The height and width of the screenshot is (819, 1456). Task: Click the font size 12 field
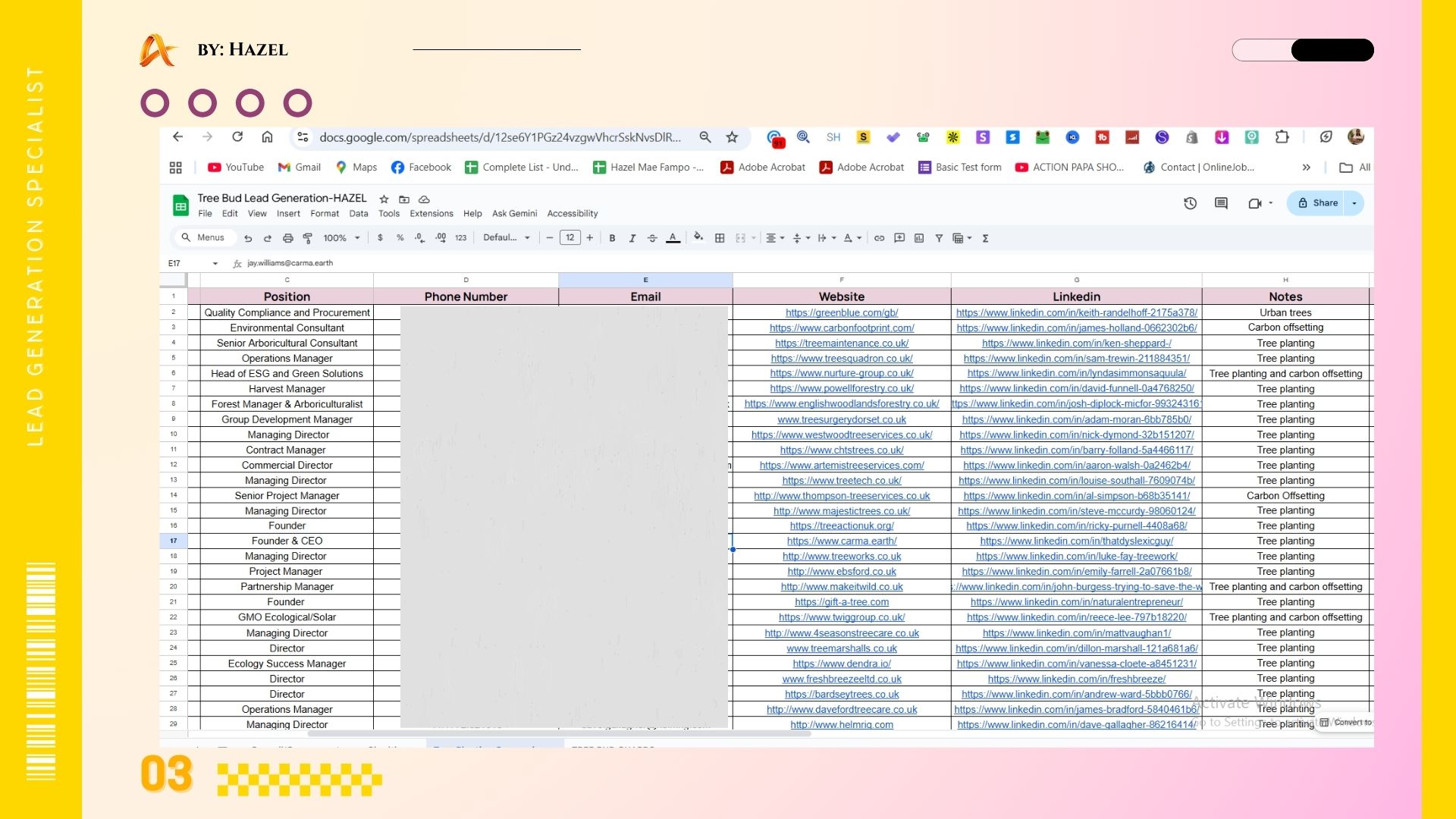570,238
